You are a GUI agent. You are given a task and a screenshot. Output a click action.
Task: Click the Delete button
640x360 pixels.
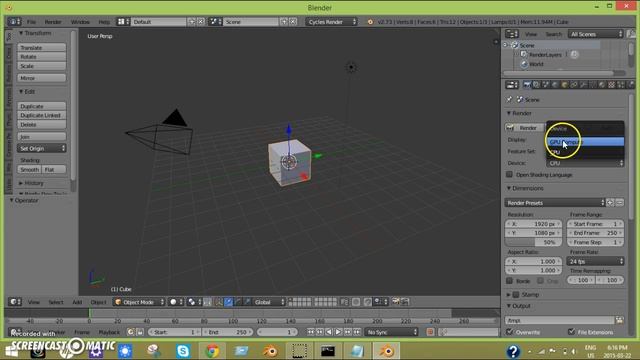tap(41, 124)
